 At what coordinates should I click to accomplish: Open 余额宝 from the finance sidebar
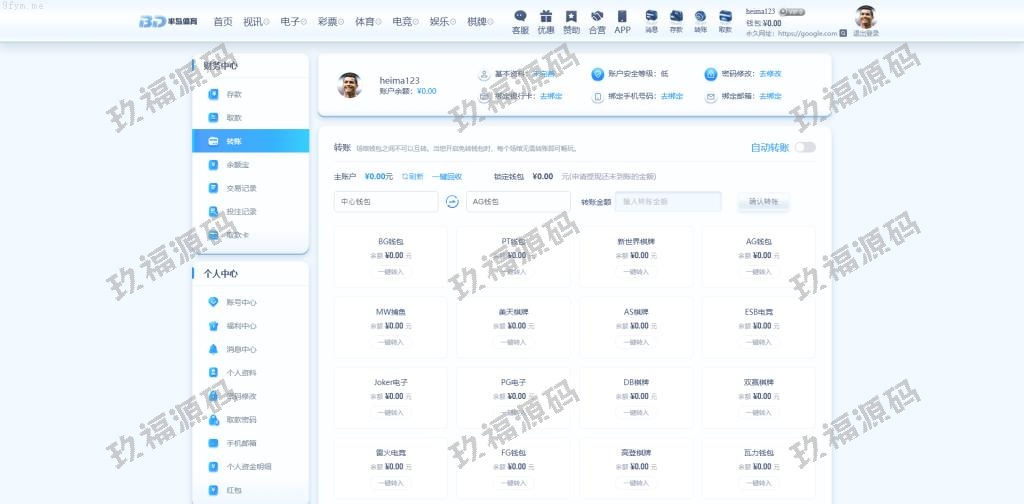click(237, 165)
